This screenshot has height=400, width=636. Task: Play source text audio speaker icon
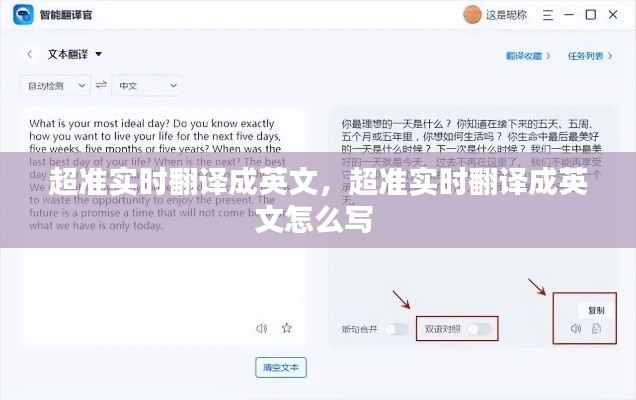262,328
